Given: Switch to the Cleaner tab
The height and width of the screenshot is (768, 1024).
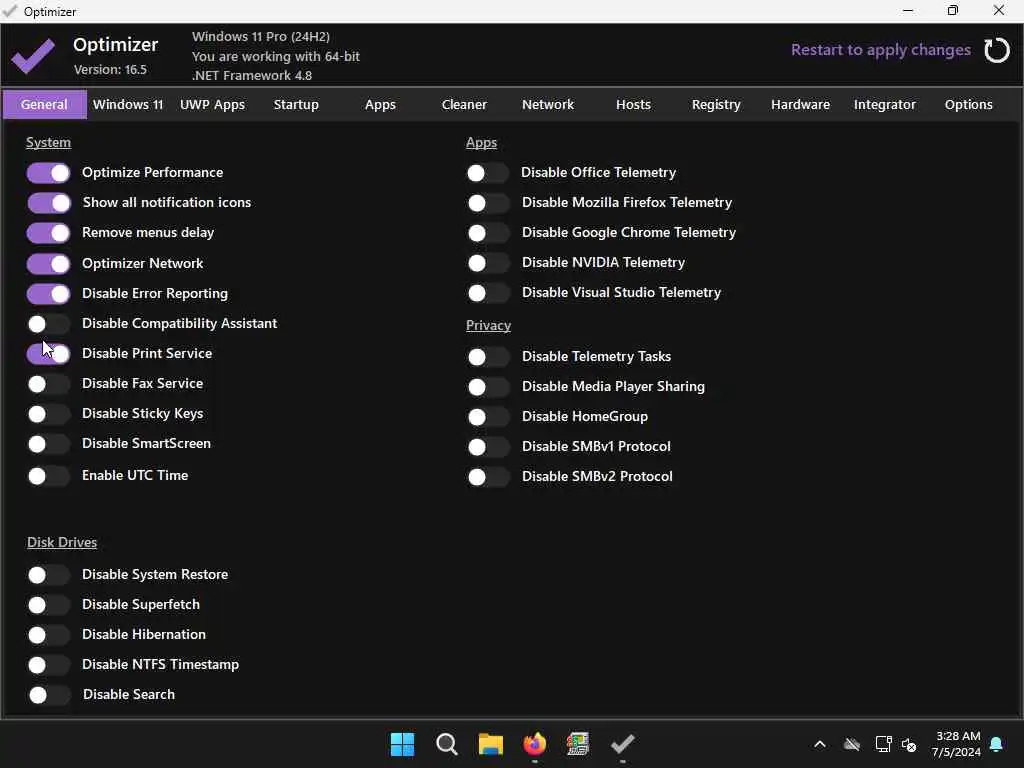Looking at the screenshot, I should coord(464,104).
